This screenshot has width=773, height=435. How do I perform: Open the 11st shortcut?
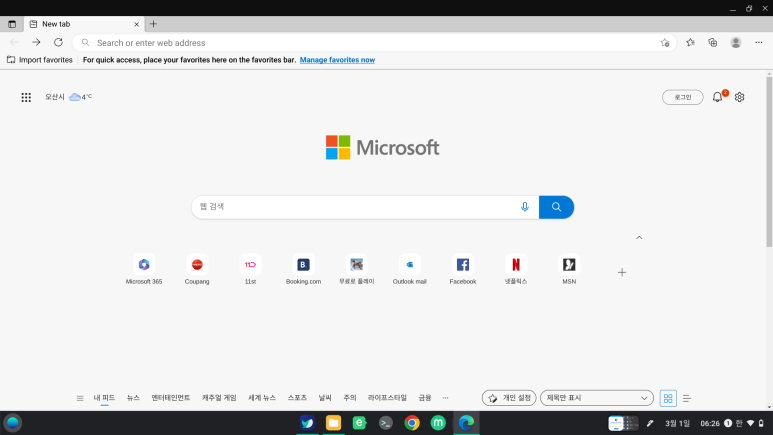(x=250, y=269)
